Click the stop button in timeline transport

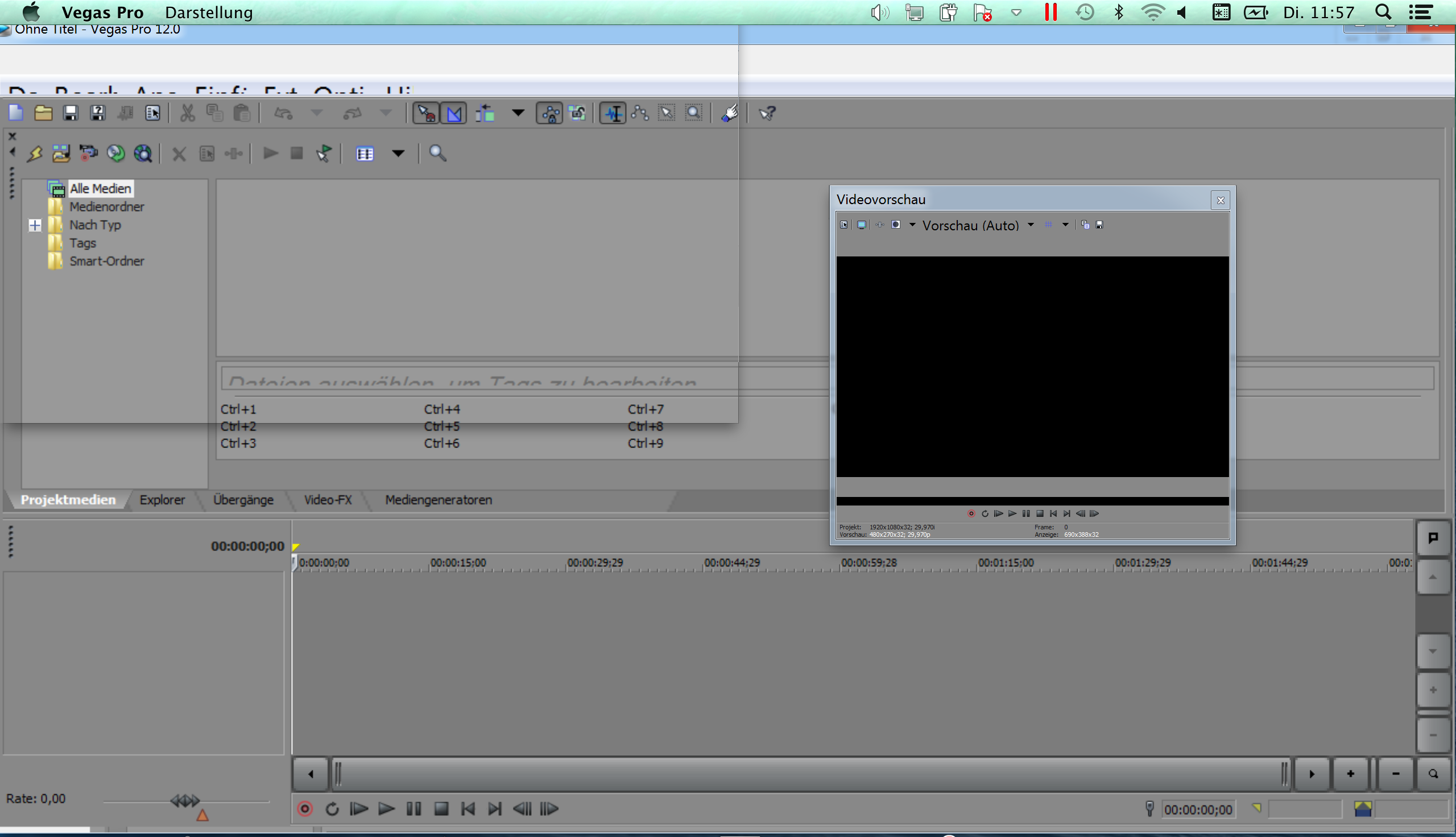[x=441, y=809]
